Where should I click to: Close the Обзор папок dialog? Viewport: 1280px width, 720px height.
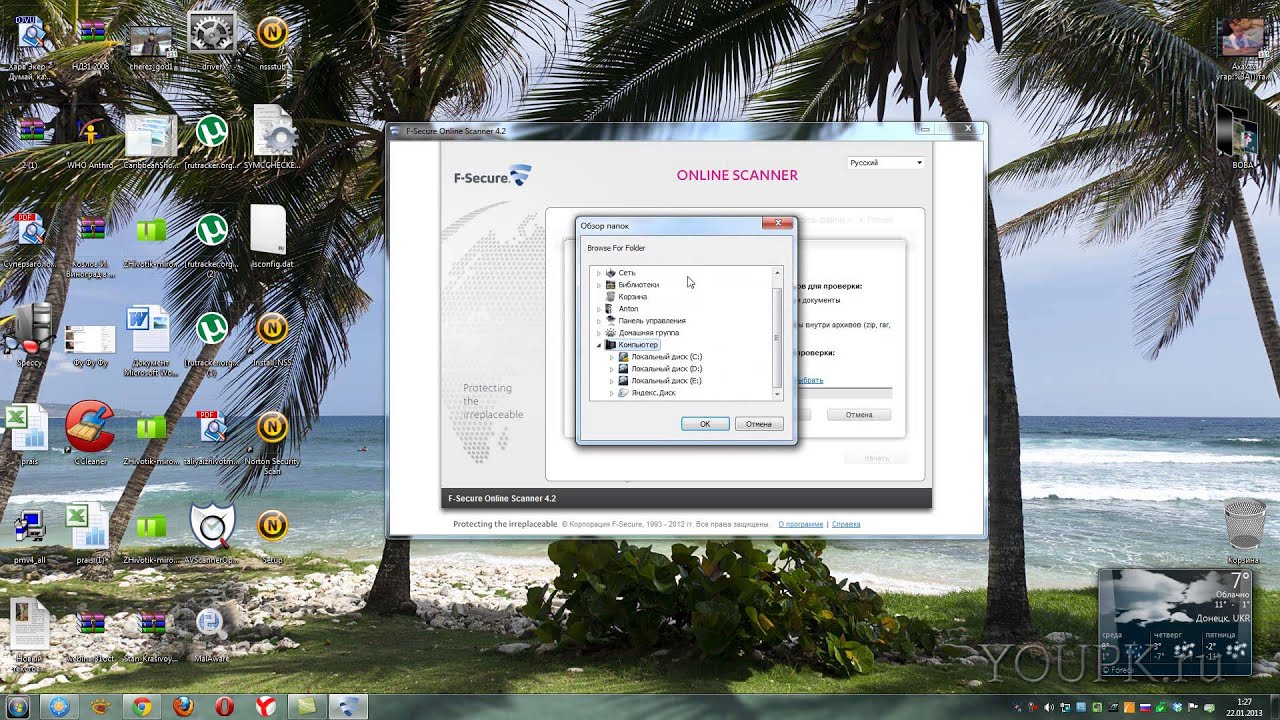coord(777,224)
